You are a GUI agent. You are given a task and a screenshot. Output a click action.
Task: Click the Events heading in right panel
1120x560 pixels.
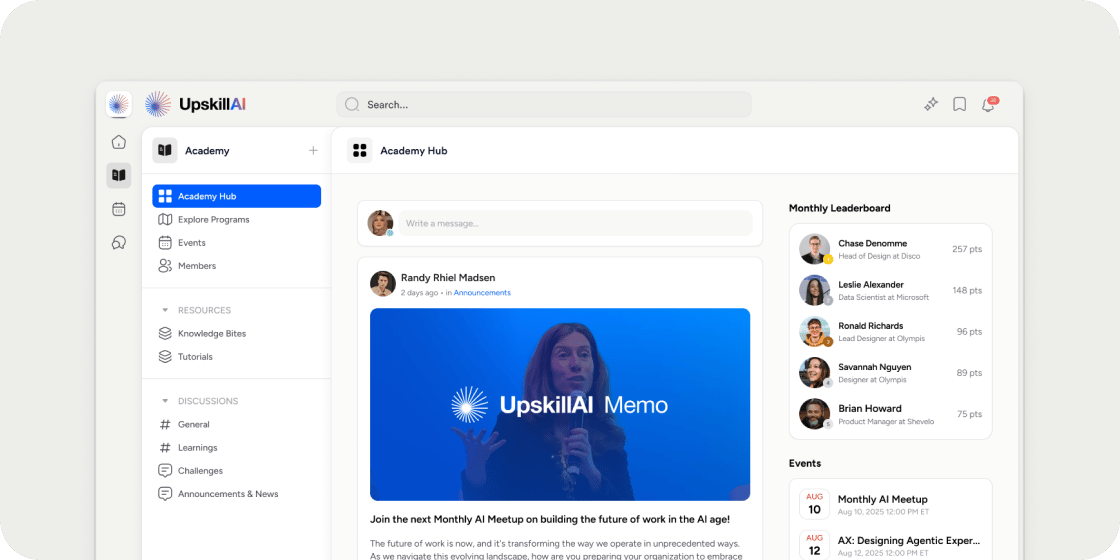pyautogui.click(x=805, y=464)
